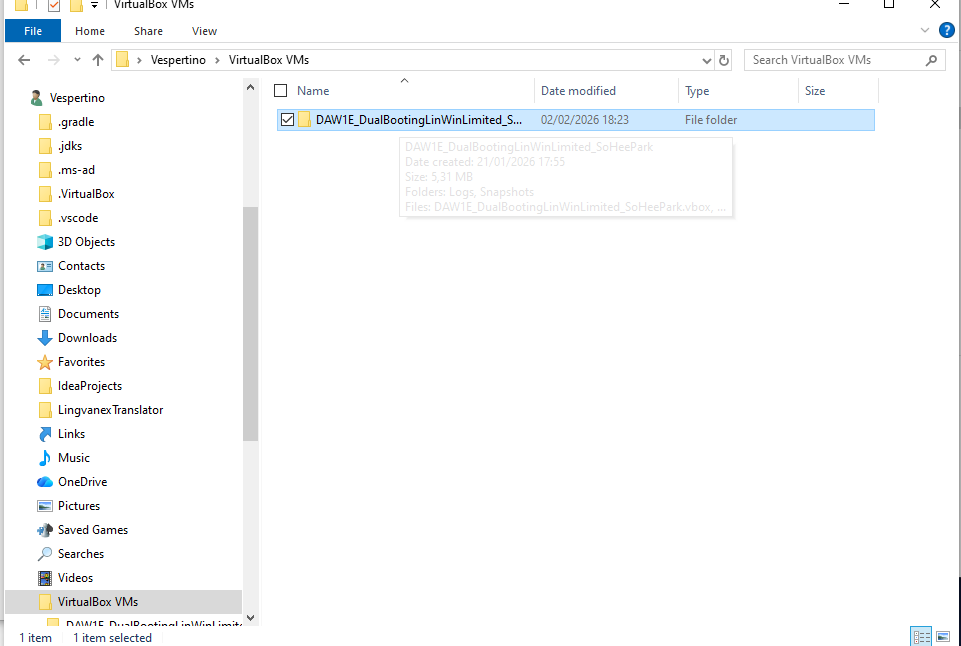Tick the select-all checkbox in header
The image size is (961, 646).
[x=281, y=91]
